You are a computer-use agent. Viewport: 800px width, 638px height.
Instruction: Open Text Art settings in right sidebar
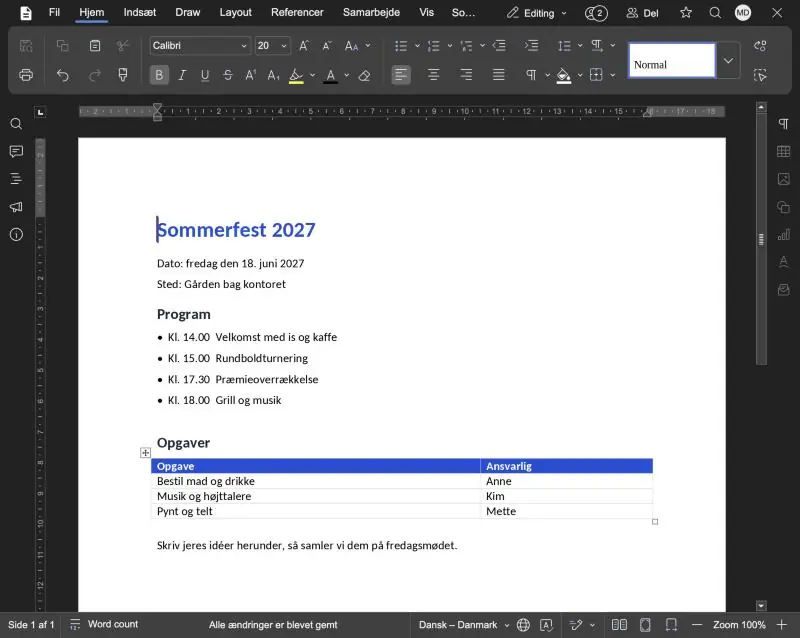[784, 262]
